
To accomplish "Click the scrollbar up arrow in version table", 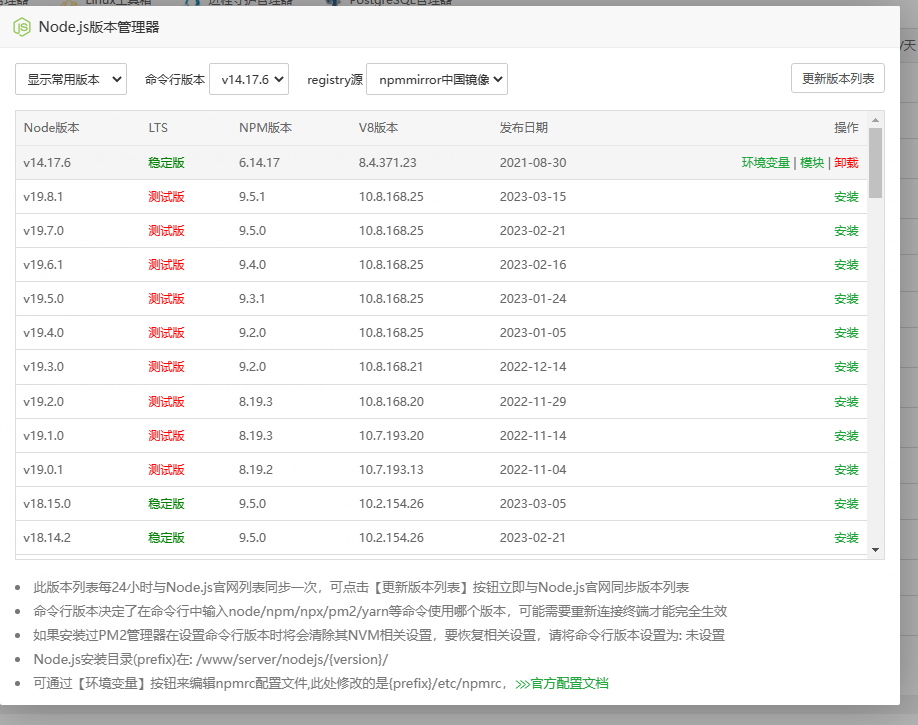I will point(875,120).
